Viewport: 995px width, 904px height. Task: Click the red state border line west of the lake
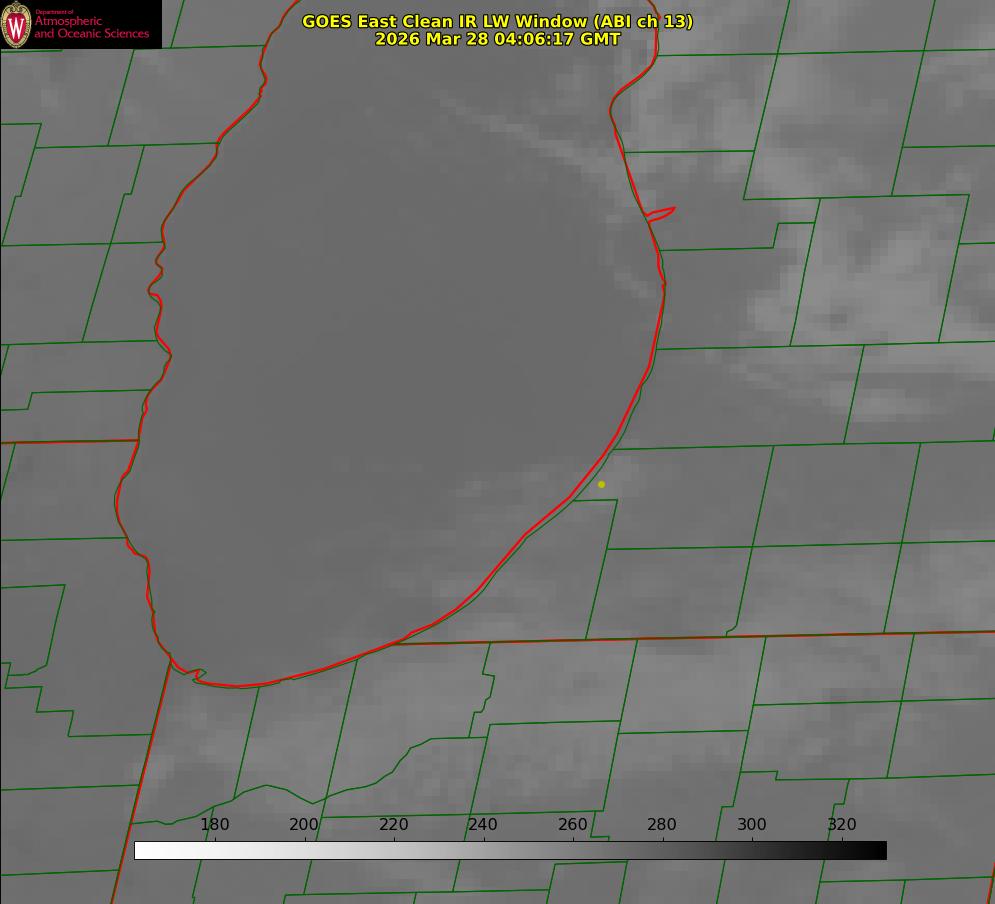click(x=70, y=441)
